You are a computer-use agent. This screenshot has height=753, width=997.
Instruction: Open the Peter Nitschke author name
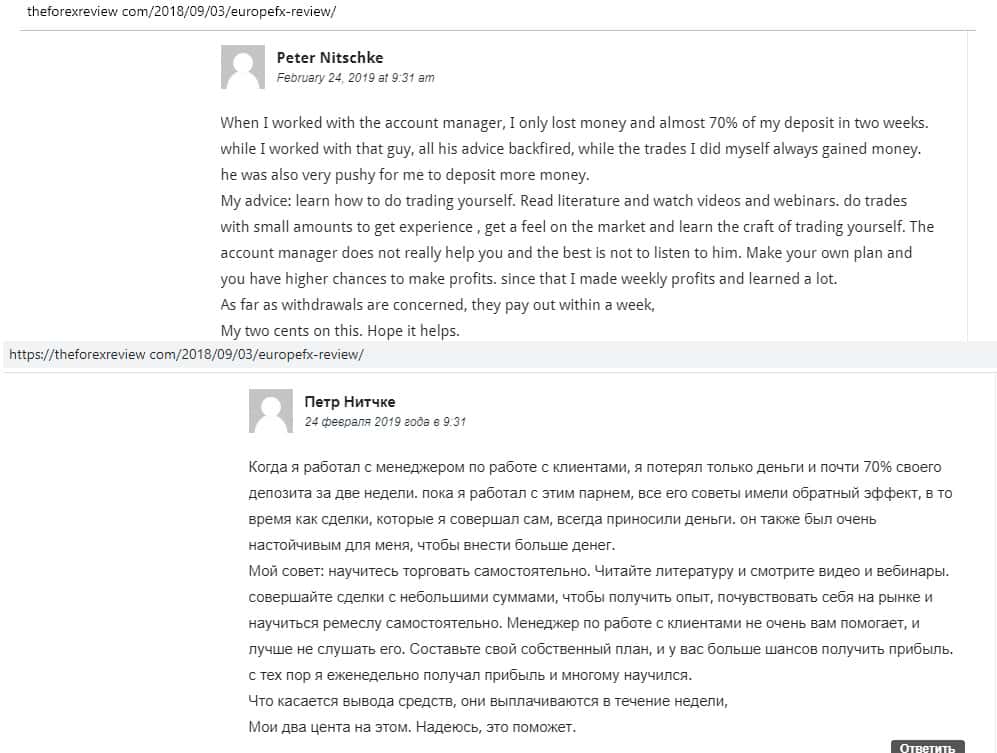click(329, 58)
